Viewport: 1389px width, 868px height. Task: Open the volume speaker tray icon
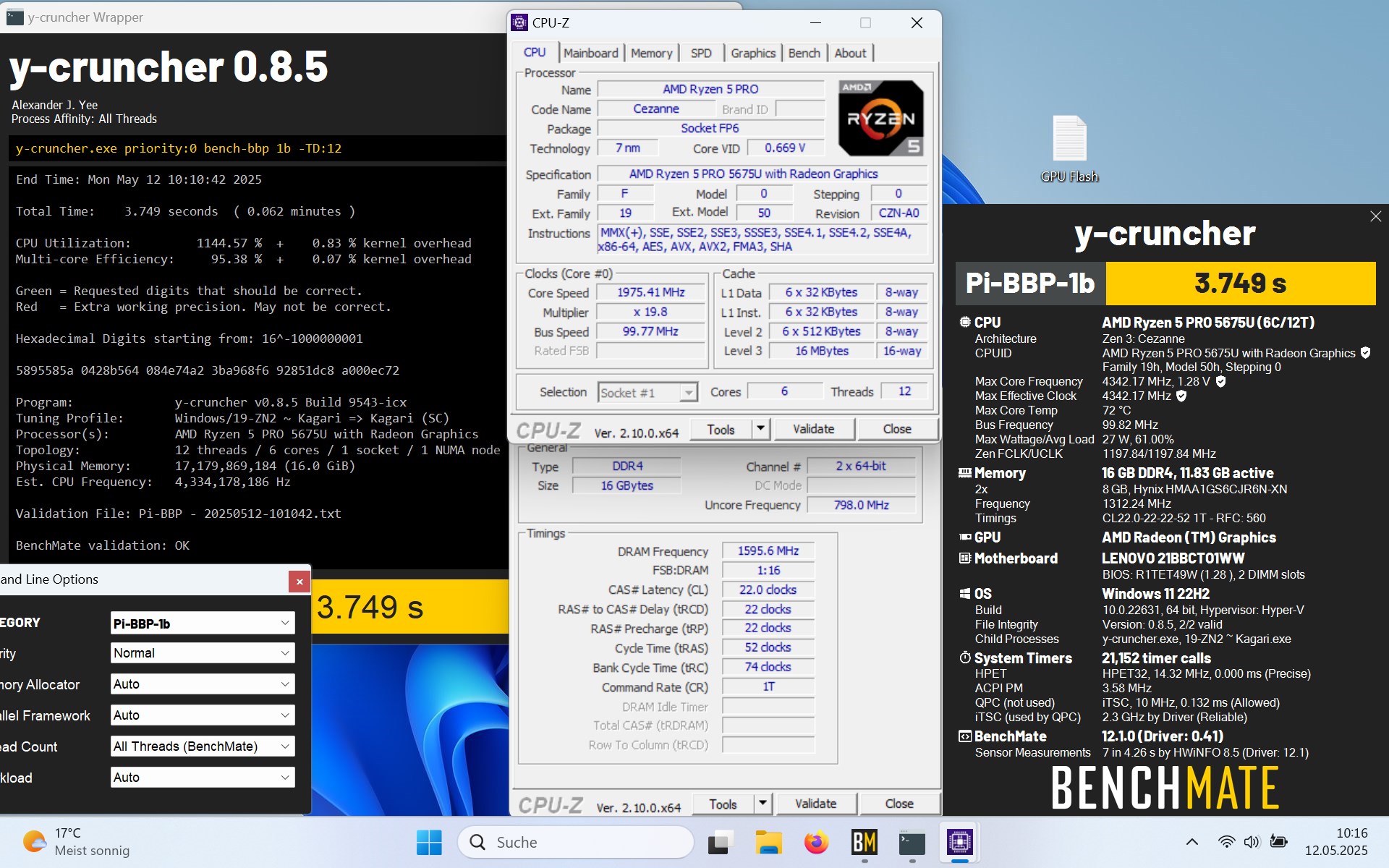coord(1252,842)
